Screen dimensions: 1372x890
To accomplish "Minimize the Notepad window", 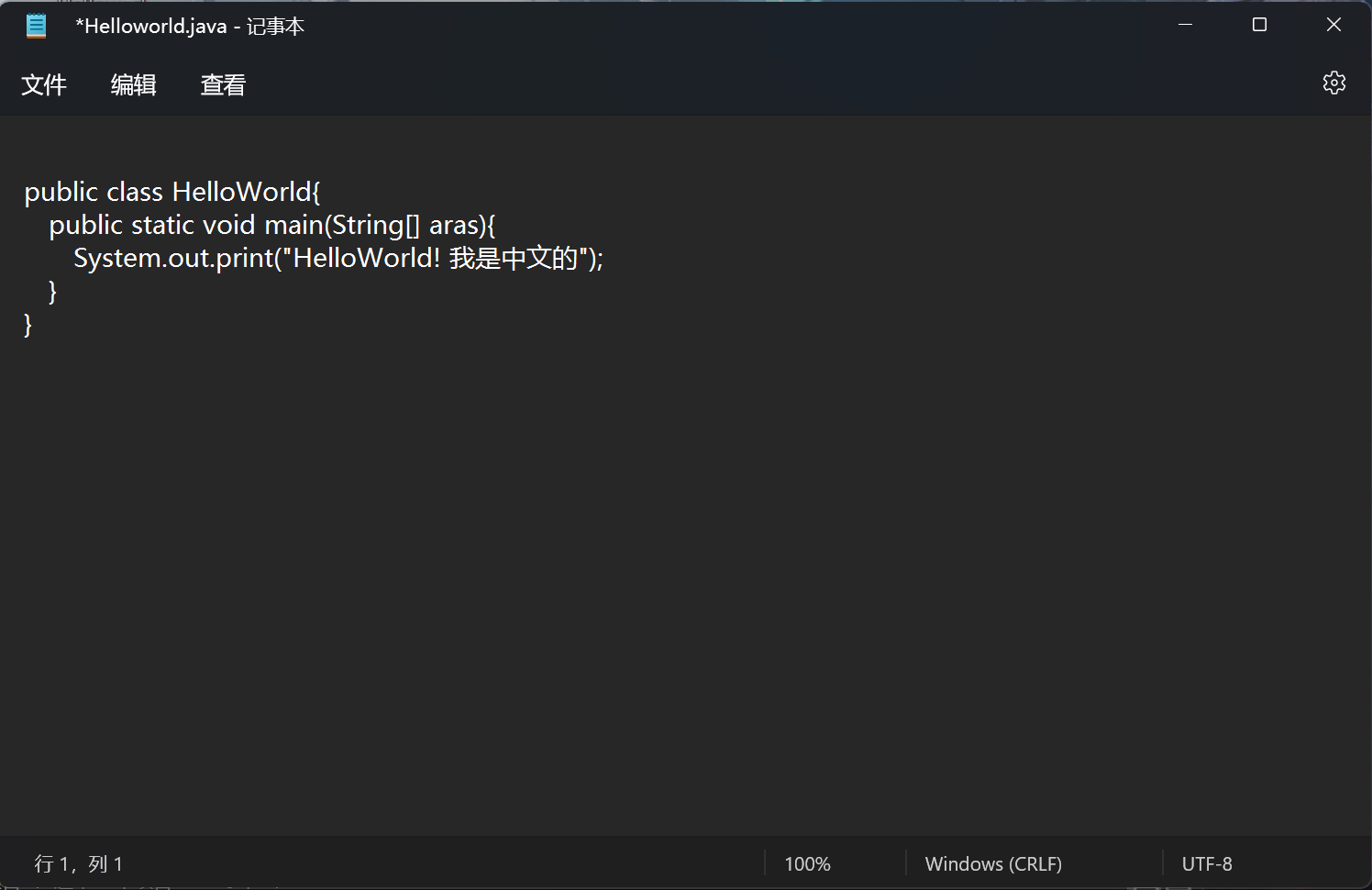I will tap(1185, 25).
